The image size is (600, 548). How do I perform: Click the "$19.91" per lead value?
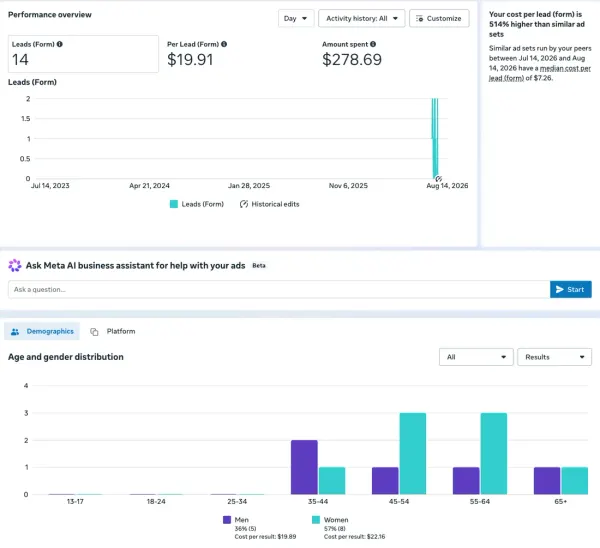click(190, 59)
